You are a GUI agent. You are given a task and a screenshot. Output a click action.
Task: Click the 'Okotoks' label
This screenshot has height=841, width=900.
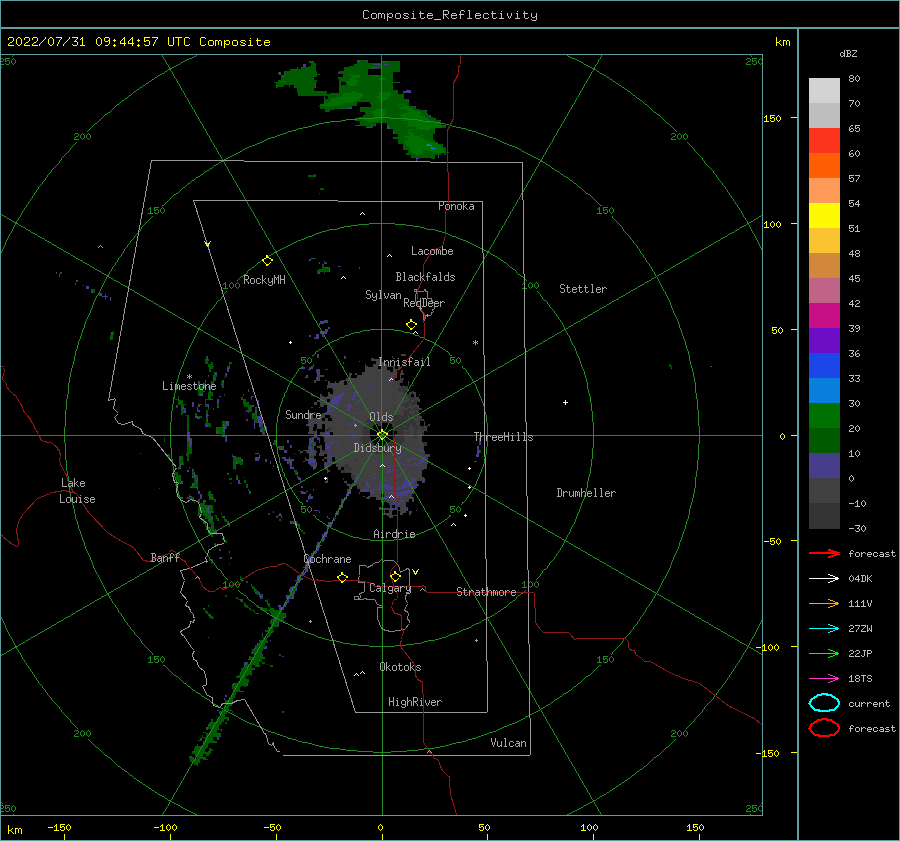click(x=400, y=667)
